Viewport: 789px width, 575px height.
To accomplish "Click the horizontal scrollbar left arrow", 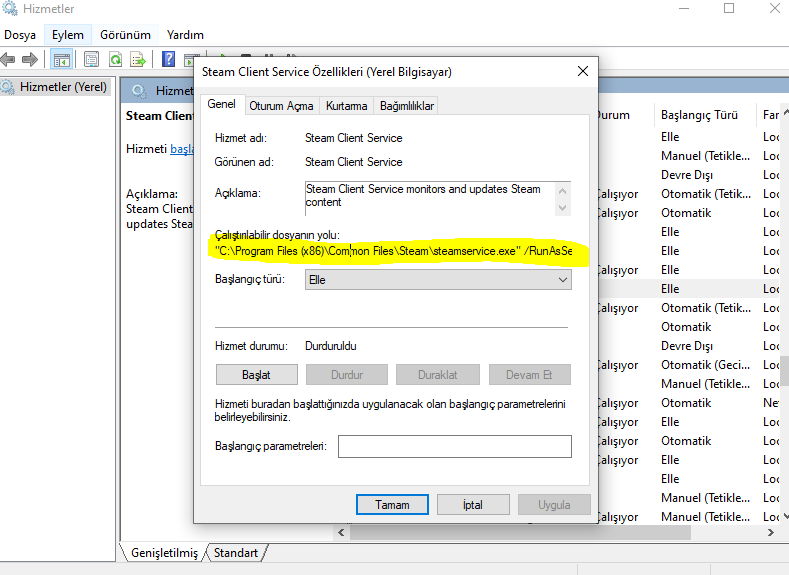I will 342,532.
